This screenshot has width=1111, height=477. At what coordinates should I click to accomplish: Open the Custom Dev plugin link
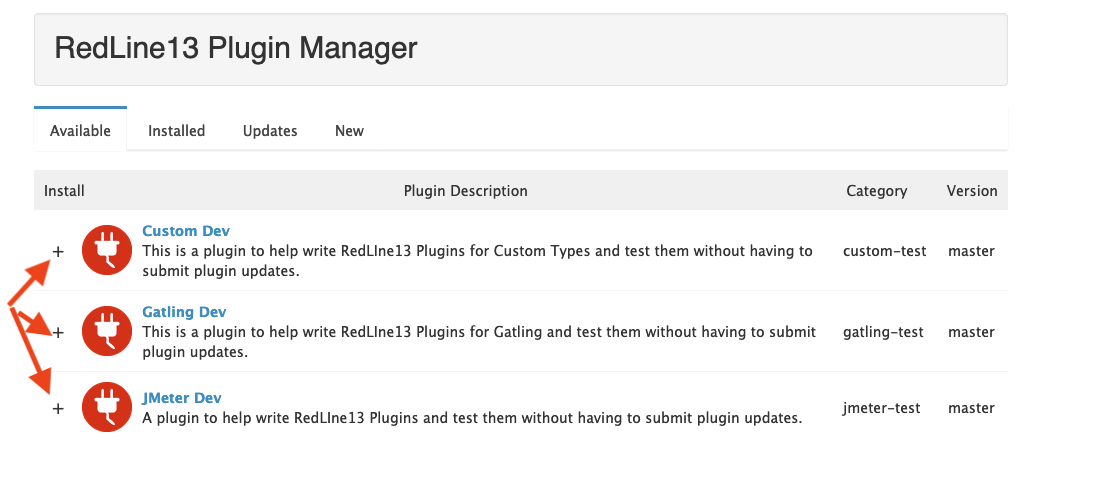point(186,231)
